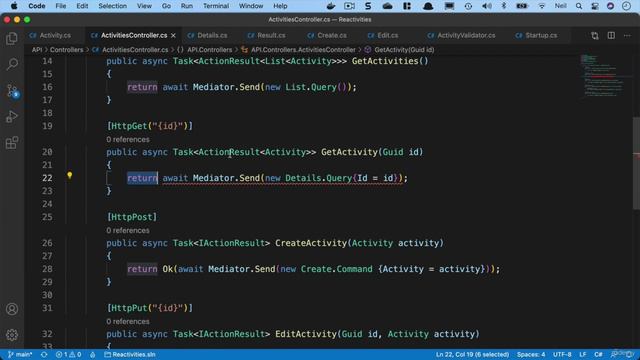Click the editor vertical scrollbar
The width and height of the screenshot is (640, 360).
click(636, 163)
